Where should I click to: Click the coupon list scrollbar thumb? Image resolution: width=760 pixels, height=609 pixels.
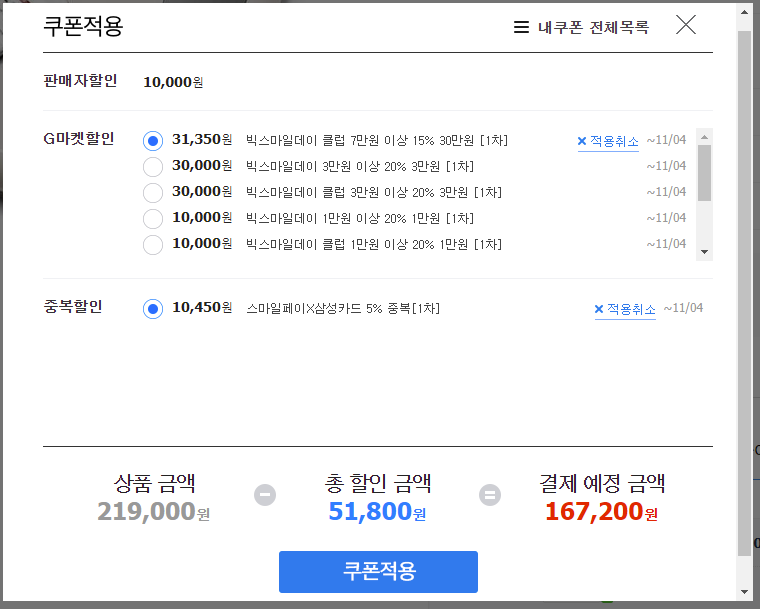[x=705, y=173]
